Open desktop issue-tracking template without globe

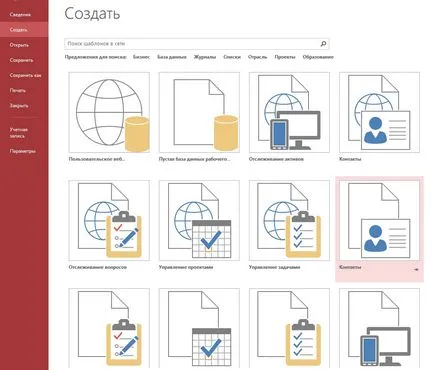[109, 328]
